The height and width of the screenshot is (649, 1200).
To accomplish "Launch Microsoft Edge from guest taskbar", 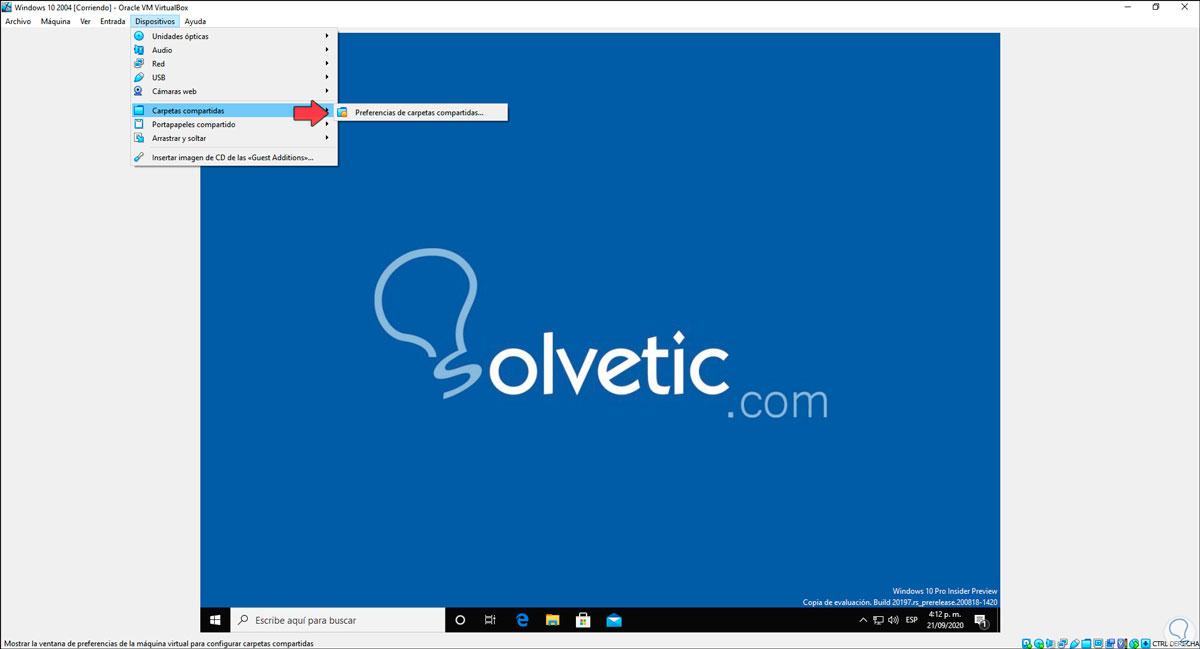I will (x=521, y=620).
